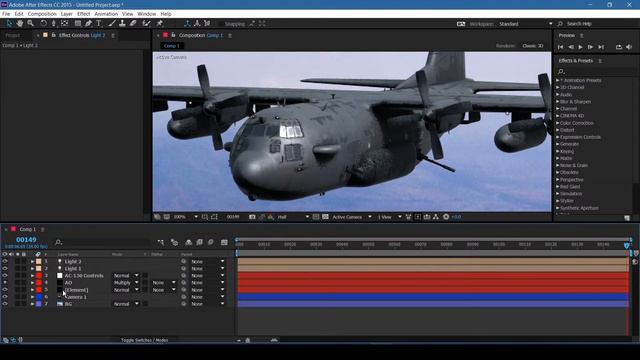Image resolution: width=640 pixels, height=360 pixels.
Task: Select the Eraser tool
Action: coord(133,24)
